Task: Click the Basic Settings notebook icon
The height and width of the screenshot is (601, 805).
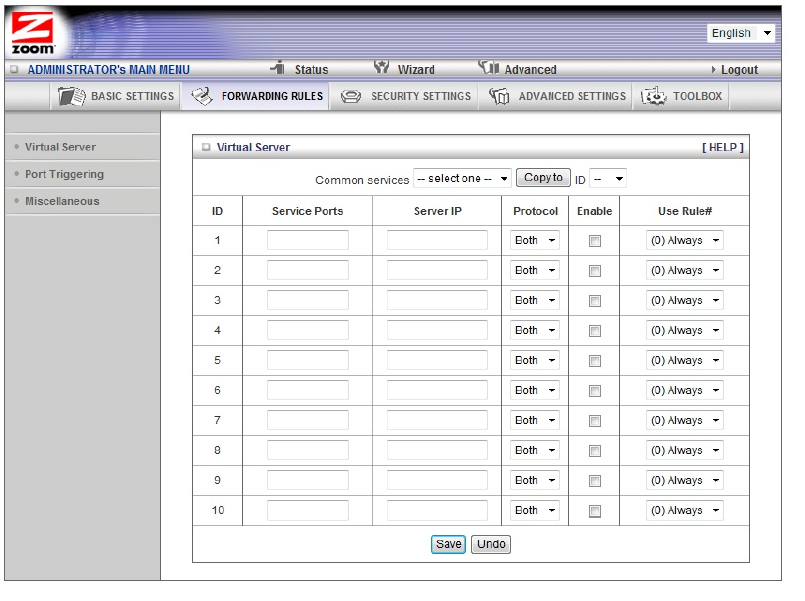Action: [x=71, y=96]
